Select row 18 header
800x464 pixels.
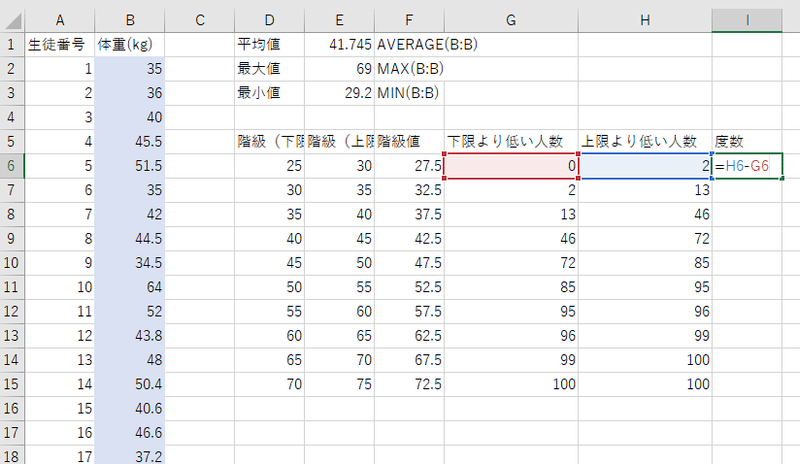(12, 456)
